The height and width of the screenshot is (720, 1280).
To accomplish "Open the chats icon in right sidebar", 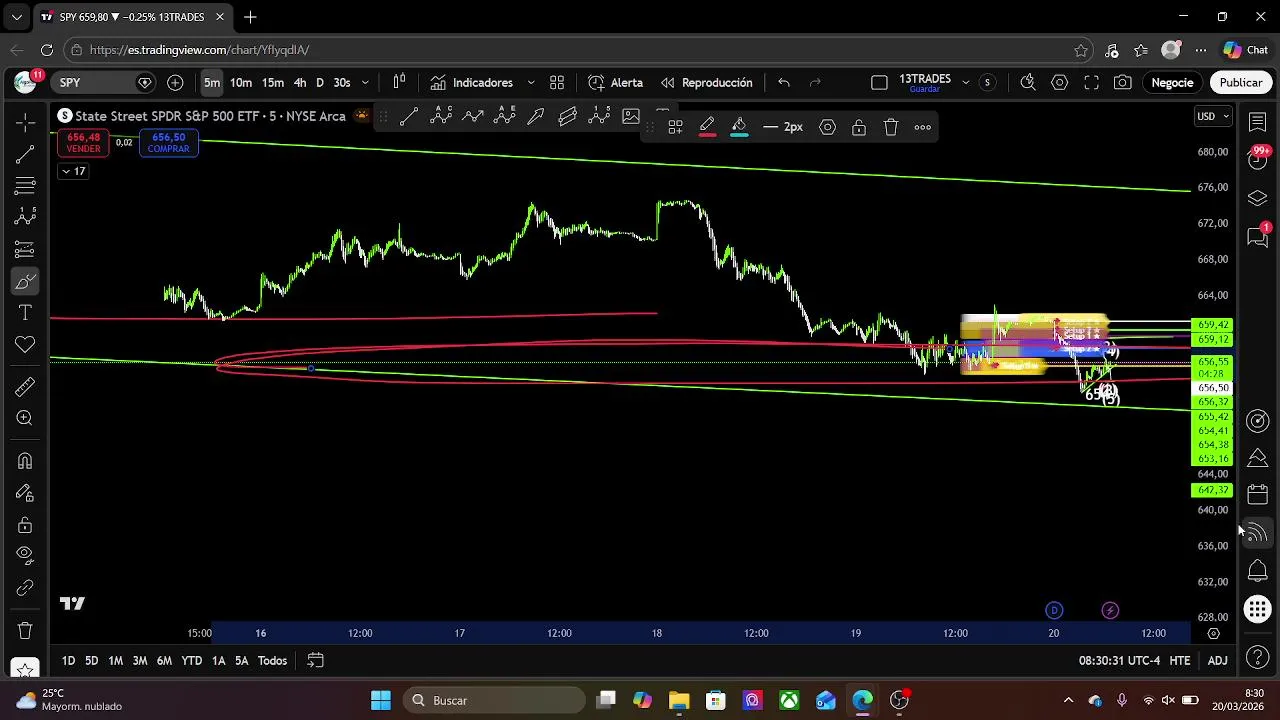I will pyautogui.click(x=1258, y=236).
